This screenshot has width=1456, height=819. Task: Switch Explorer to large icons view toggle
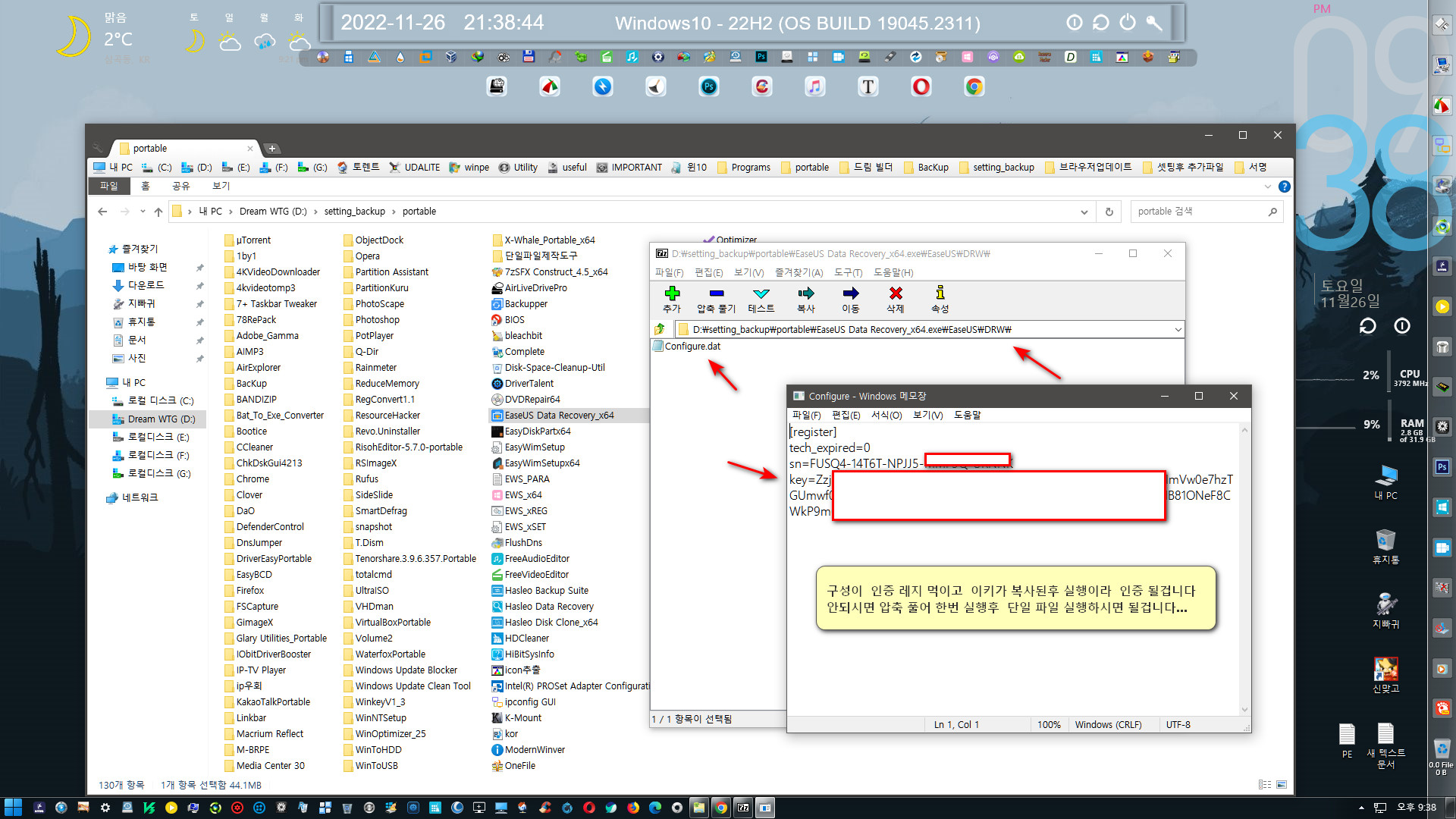point(1282,785)
